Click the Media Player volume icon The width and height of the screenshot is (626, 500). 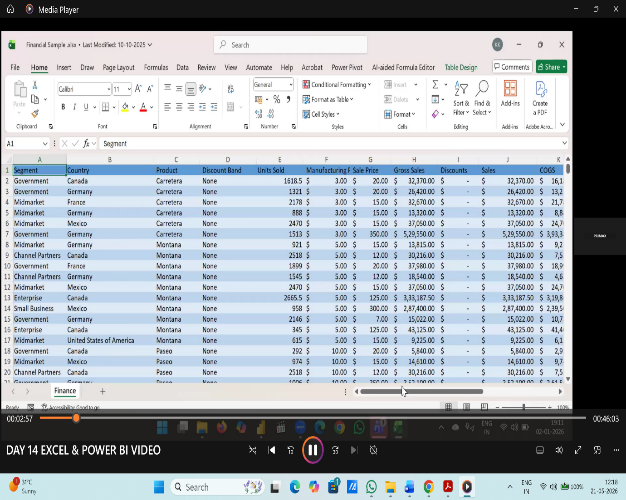coord(559,450)
